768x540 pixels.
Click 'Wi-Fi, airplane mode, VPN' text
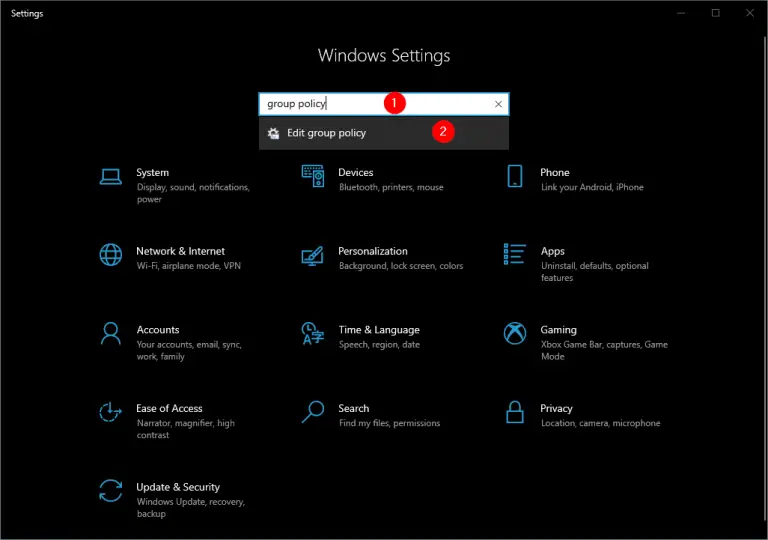tap(189, 266)
